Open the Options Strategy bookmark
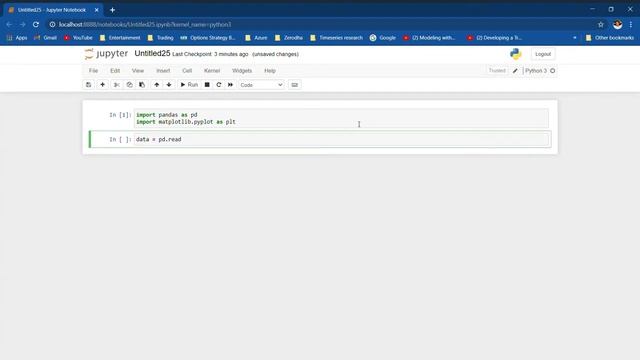 tap(208, 38)
